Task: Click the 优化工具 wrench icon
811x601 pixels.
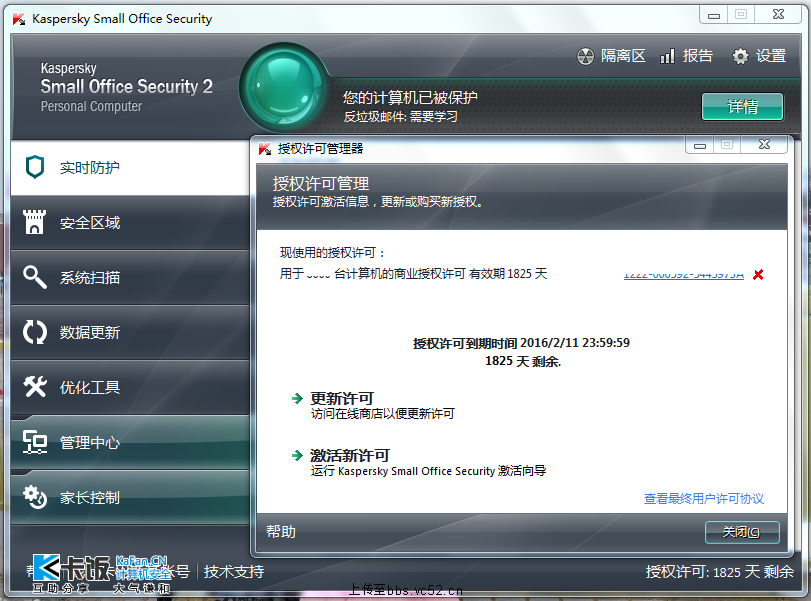Action: tap(35, 387)
